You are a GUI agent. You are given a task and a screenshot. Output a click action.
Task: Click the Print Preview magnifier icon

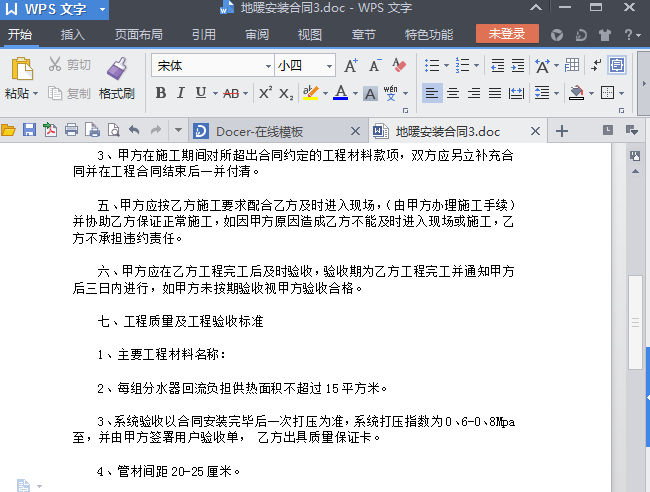pos(114,130)
